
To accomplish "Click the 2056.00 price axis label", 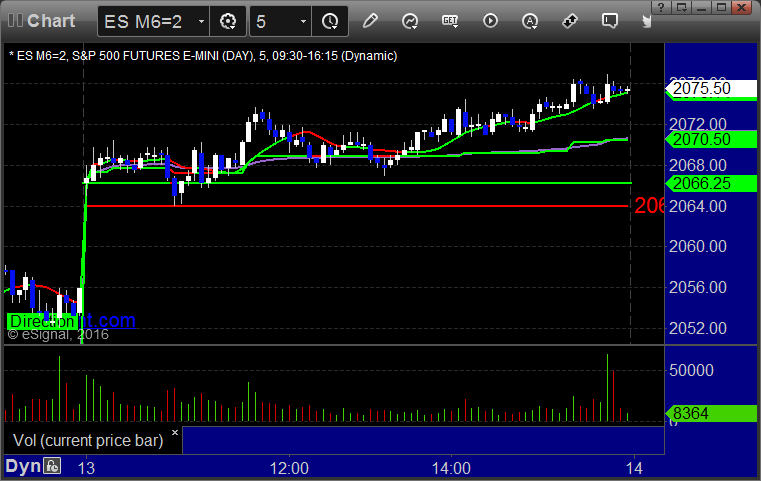I will pyautogui.click(x=697, y=287).
